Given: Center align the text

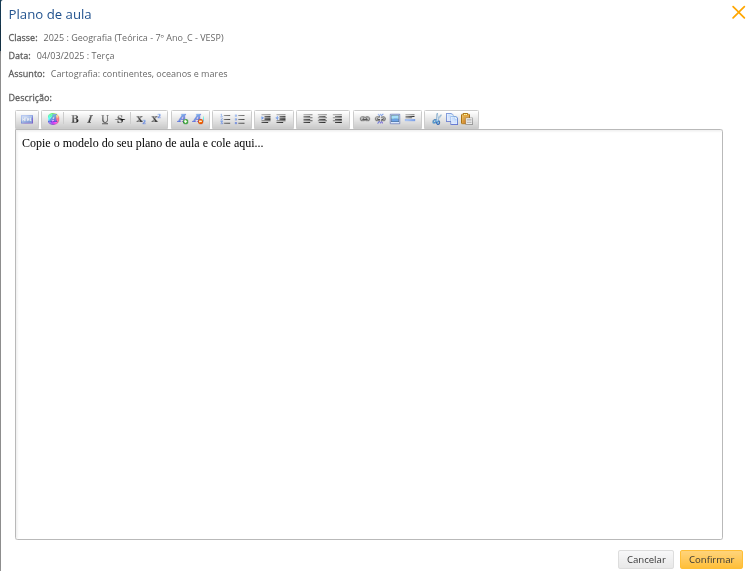Looking at the screenshot, I should click(x=322, y=119).
